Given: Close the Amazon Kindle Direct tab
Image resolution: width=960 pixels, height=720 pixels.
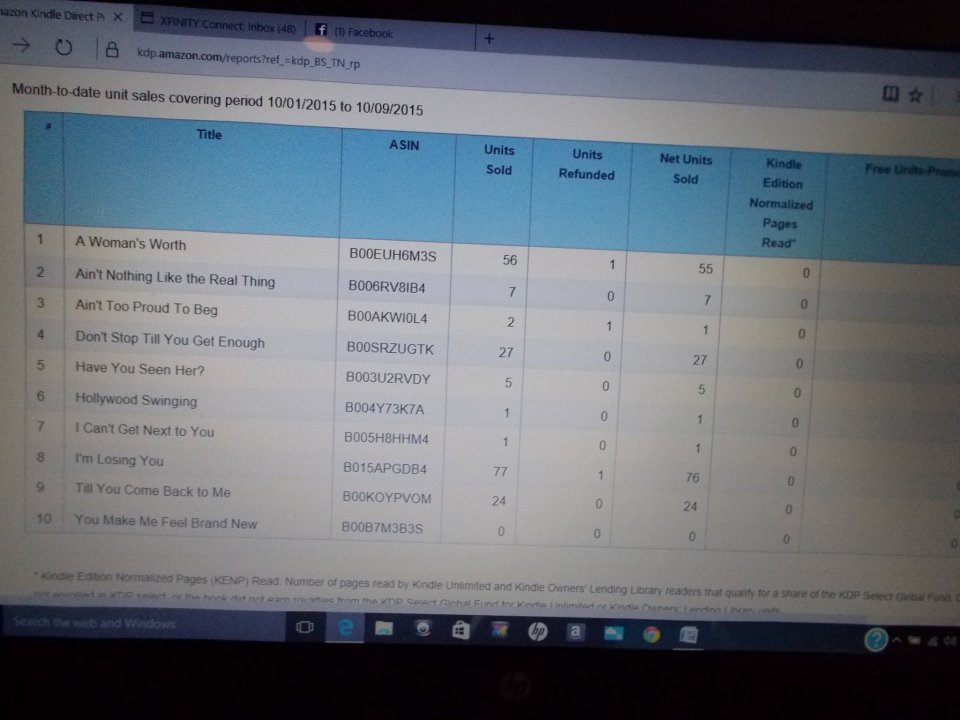Looking at the screenshot, I should pos(117,18).
